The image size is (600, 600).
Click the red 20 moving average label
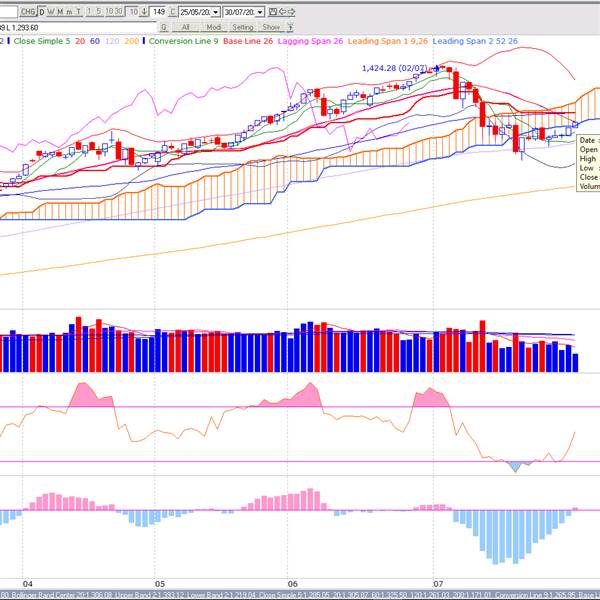80,41
